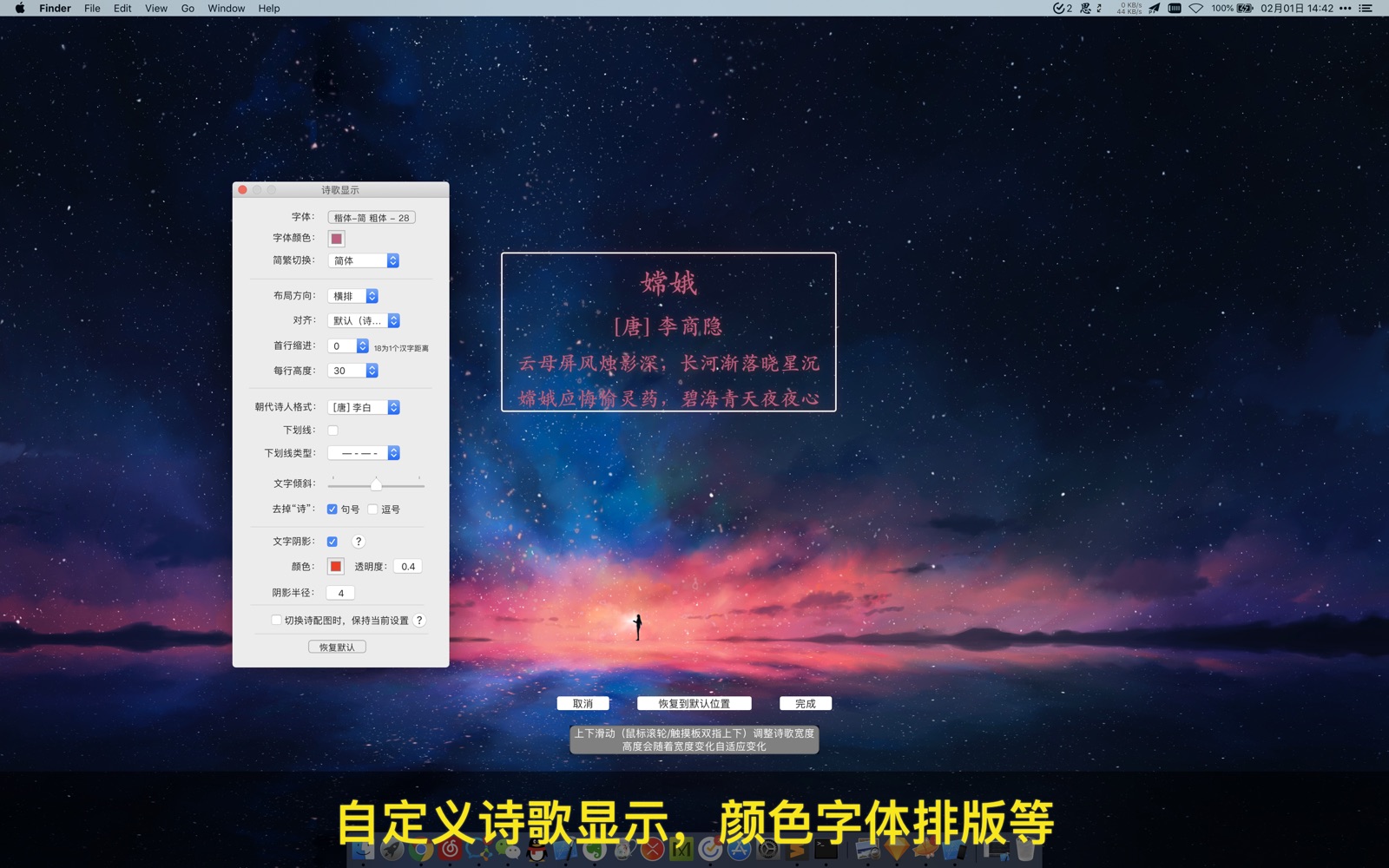1389x868 pixels.
Task: Open the Window menu
Action: (226, 9)
